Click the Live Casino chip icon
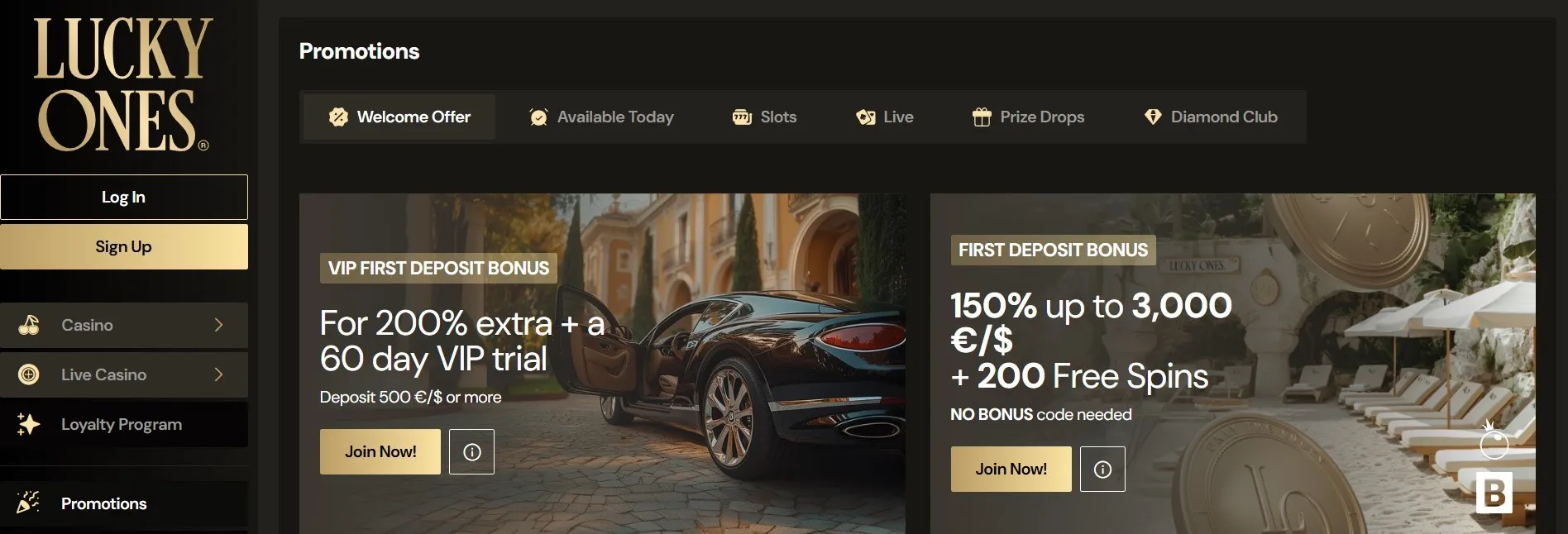Image resolution: width=1568 pixels, height=534 pixels. click(x=29, y=374)
